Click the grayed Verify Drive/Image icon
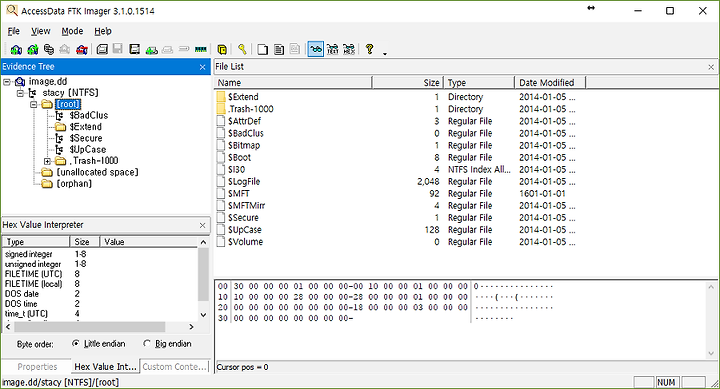The width and height of the screenshot is (720, 389). click(x=184, y=49)
